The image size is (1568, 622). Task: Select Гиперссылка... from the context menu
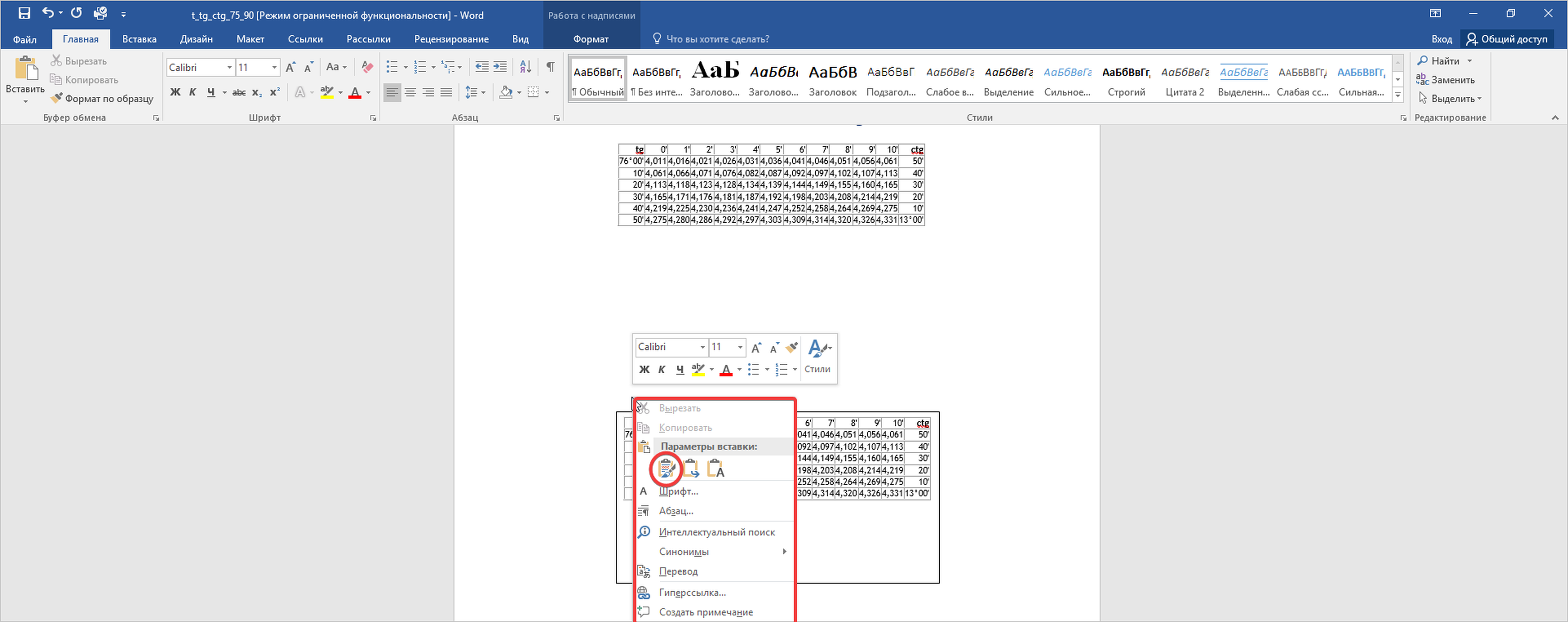[x=692, y=592]
